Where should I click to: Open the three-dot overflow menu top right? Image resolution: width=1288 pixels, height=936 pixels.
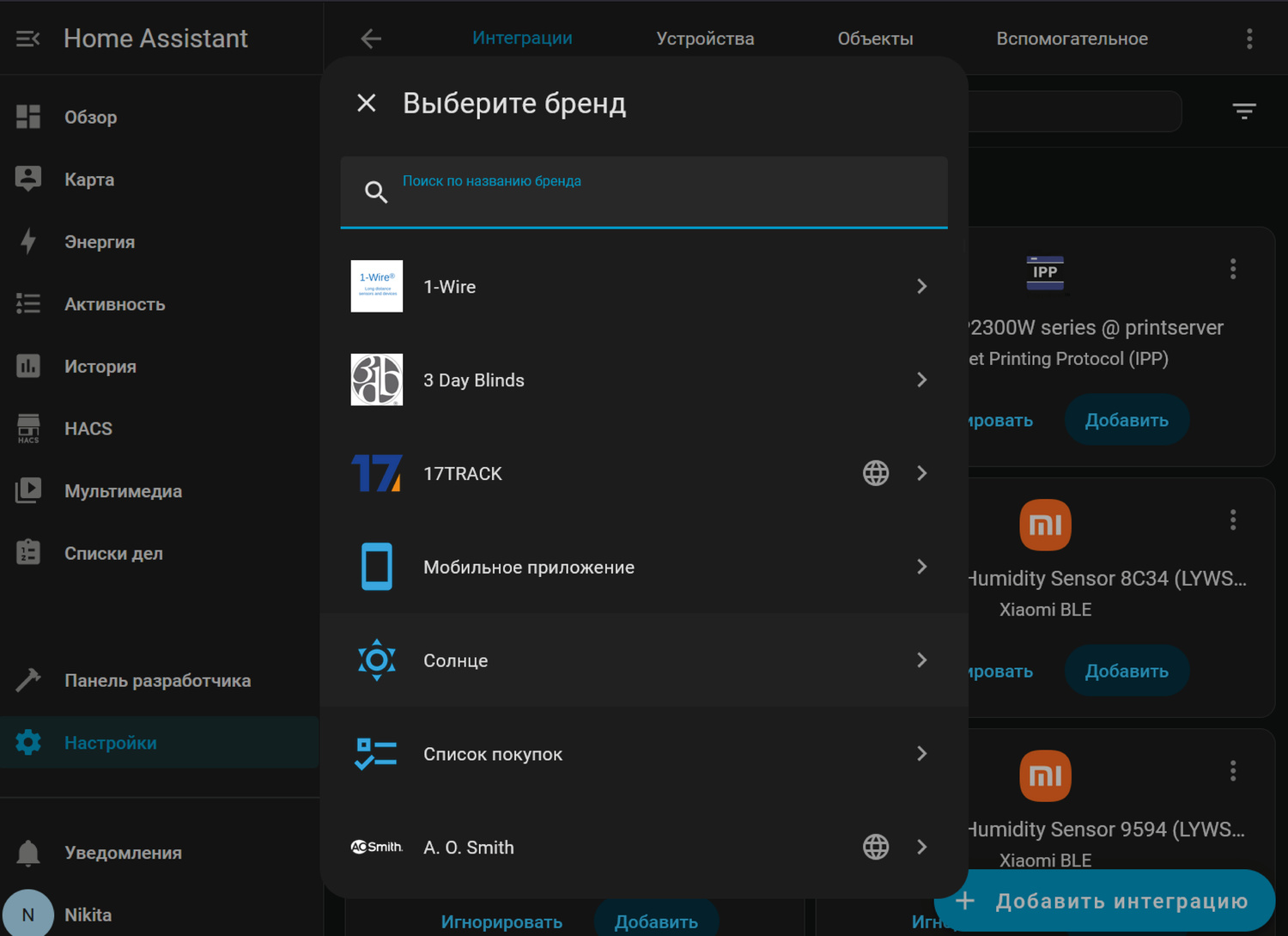(1249, 38)
